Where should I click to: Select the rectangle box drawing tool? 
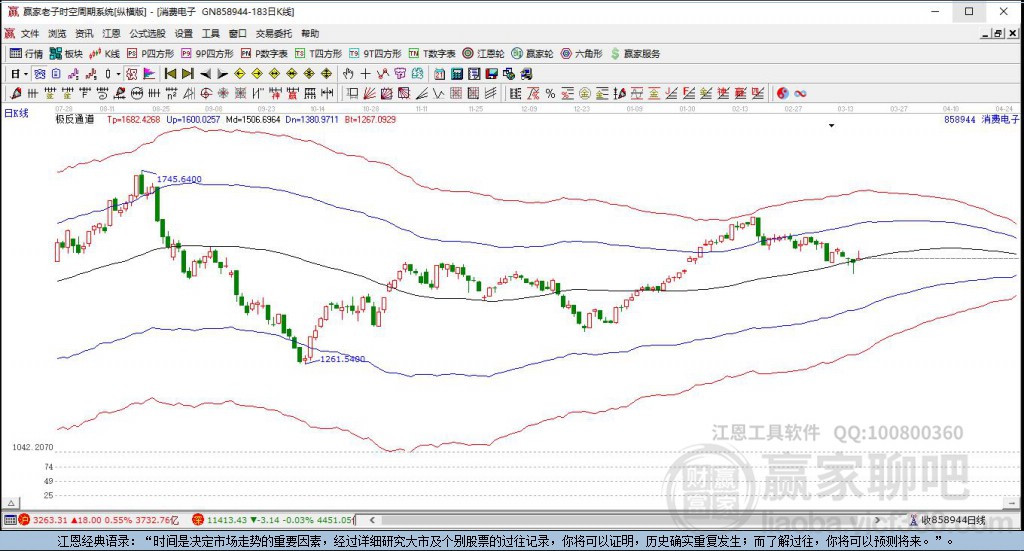click(352, 93)
